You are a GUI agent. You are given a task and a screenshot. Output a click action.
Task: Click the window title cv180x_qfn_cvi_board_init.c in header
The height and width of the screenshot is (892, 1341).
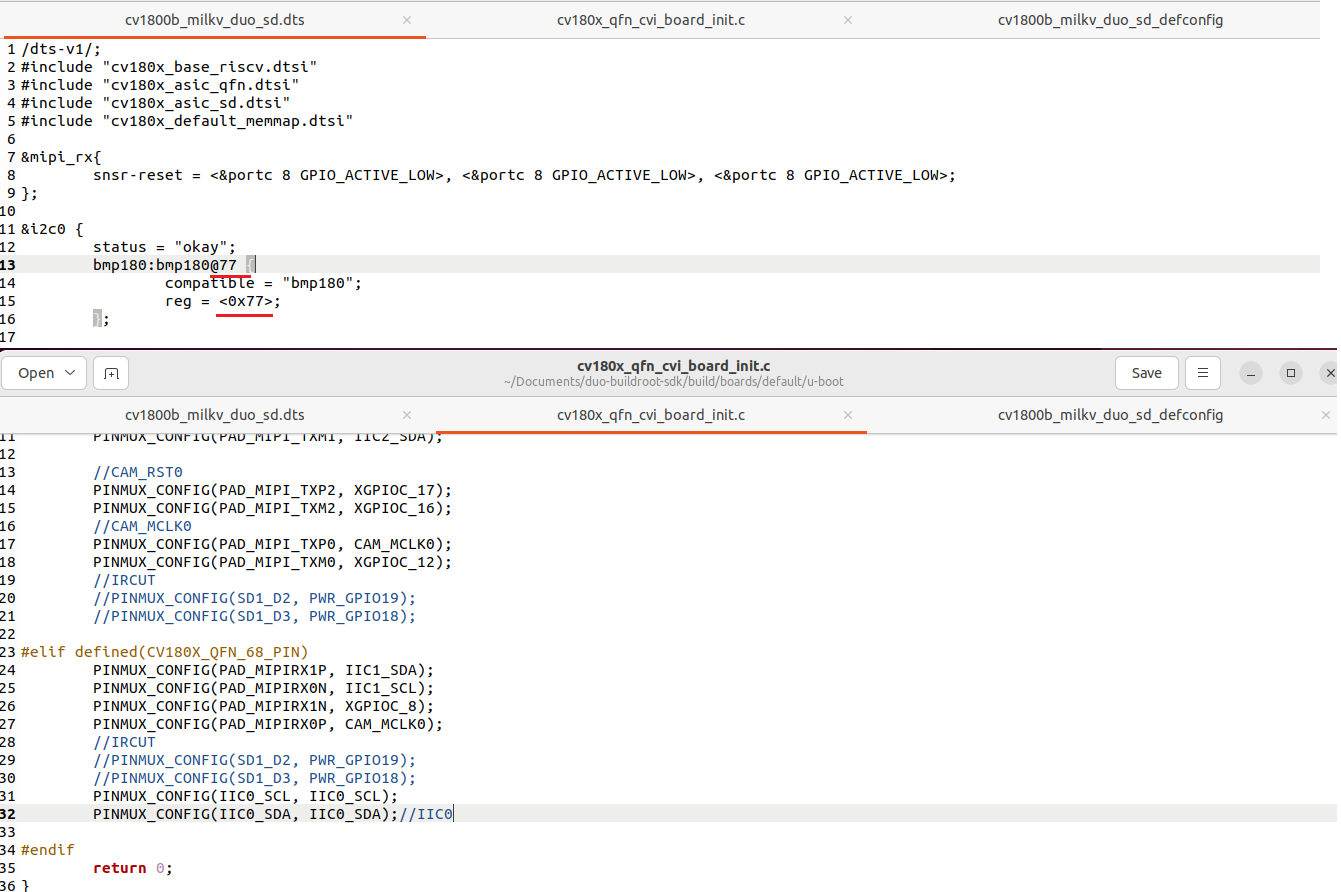(x=674, y=366)
